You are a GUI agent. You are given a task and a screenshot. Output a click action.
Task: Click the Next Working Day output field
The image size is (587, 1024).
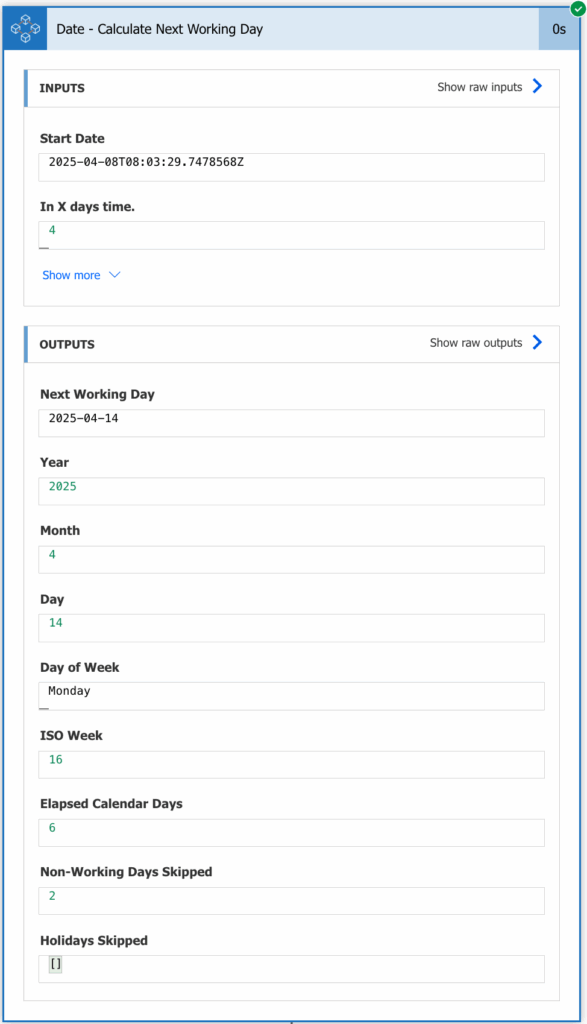click(291, 423)
